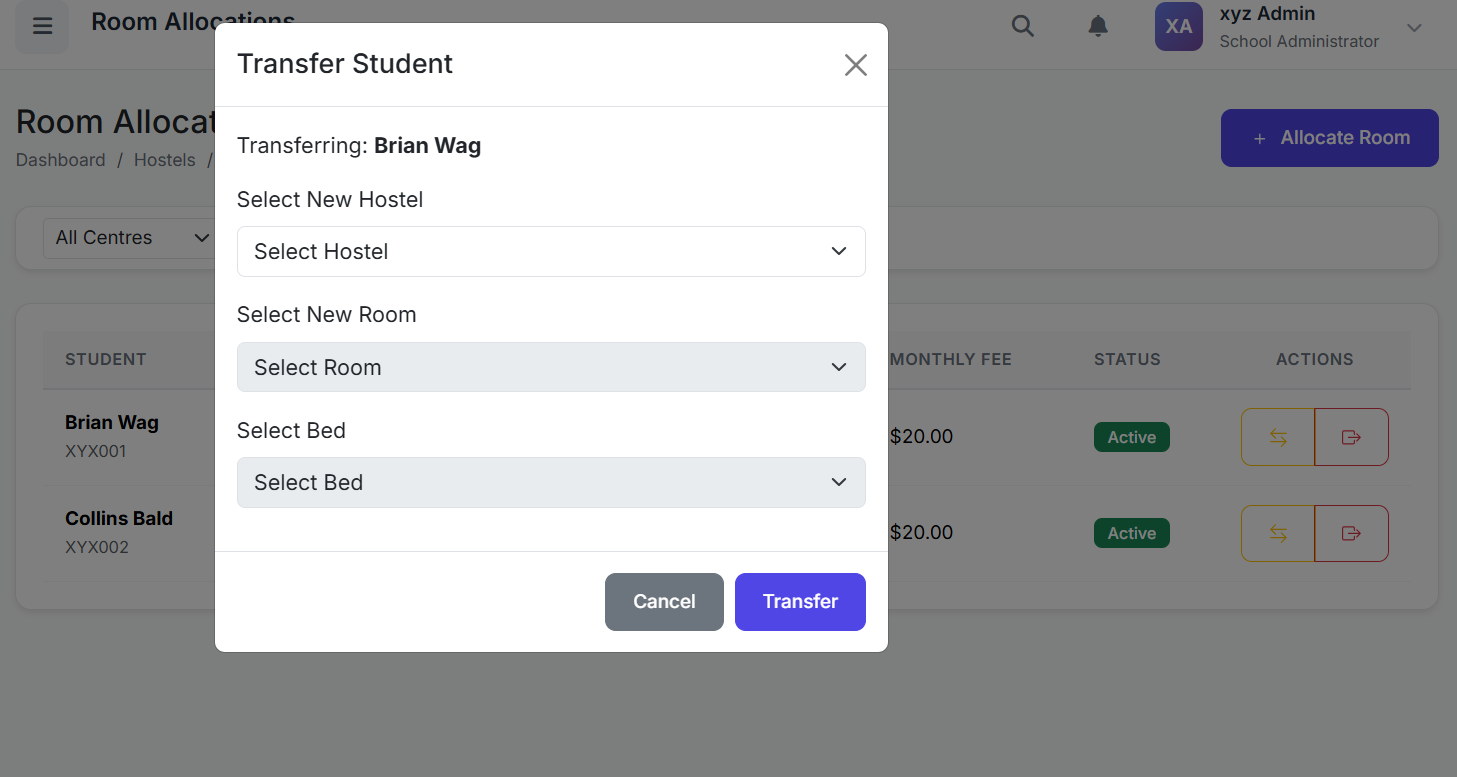Expand the All Centres filter
The width and height of the screenshot is (1457, 777).
(x=130, y=238)
